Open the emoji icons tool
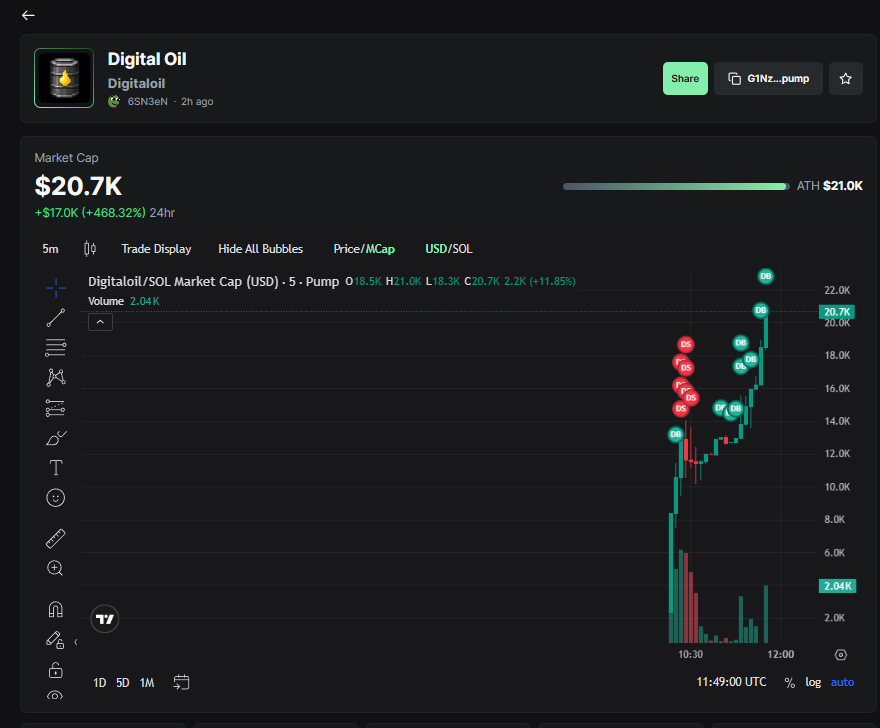The image size is (880, 728). click(x=56, y=498)
